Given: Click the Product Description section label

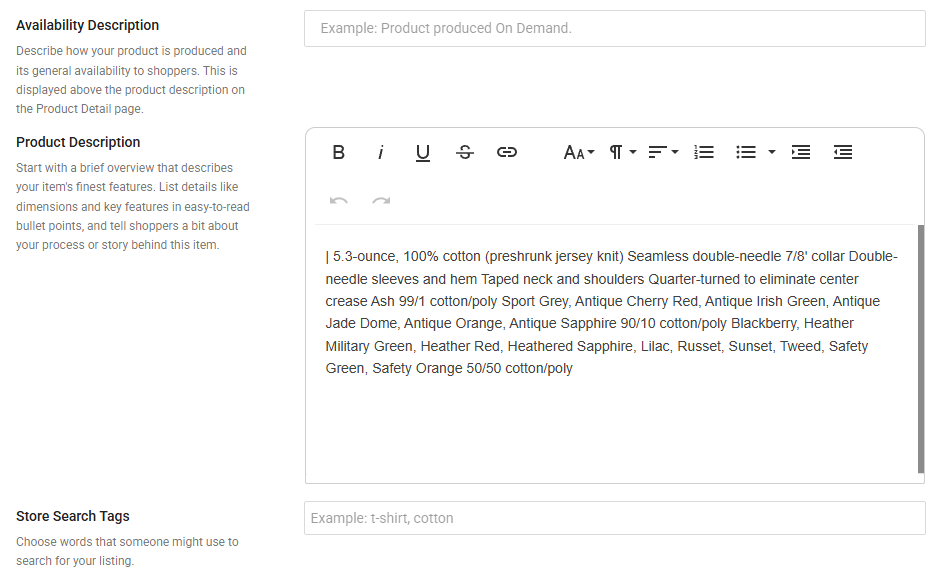Looking at the screenshot, I should (78, 142).
